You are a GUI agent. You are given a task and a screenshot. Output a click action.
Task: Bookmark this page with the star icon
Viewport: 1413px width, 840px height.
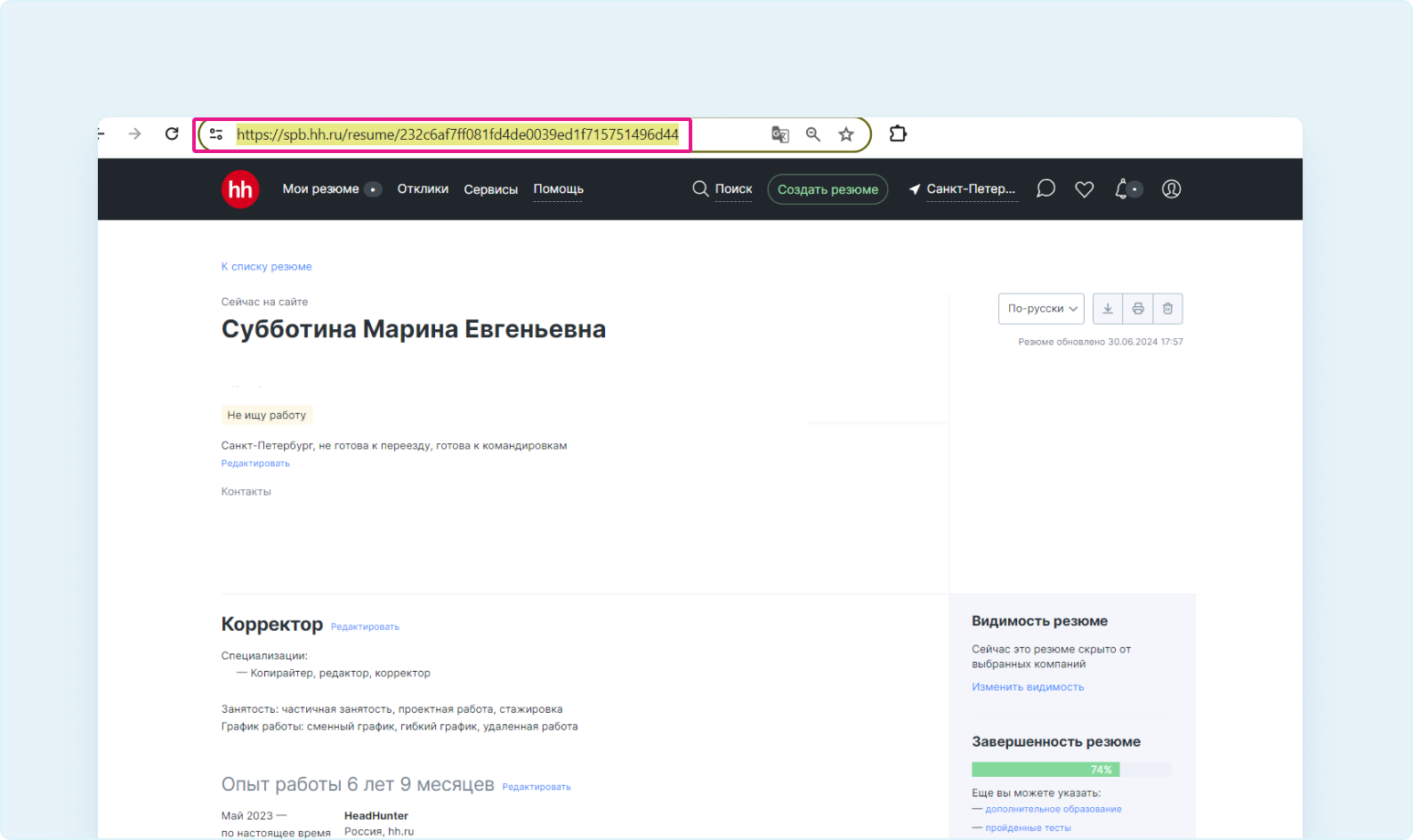pyautogui.click(x=846, y=134)
